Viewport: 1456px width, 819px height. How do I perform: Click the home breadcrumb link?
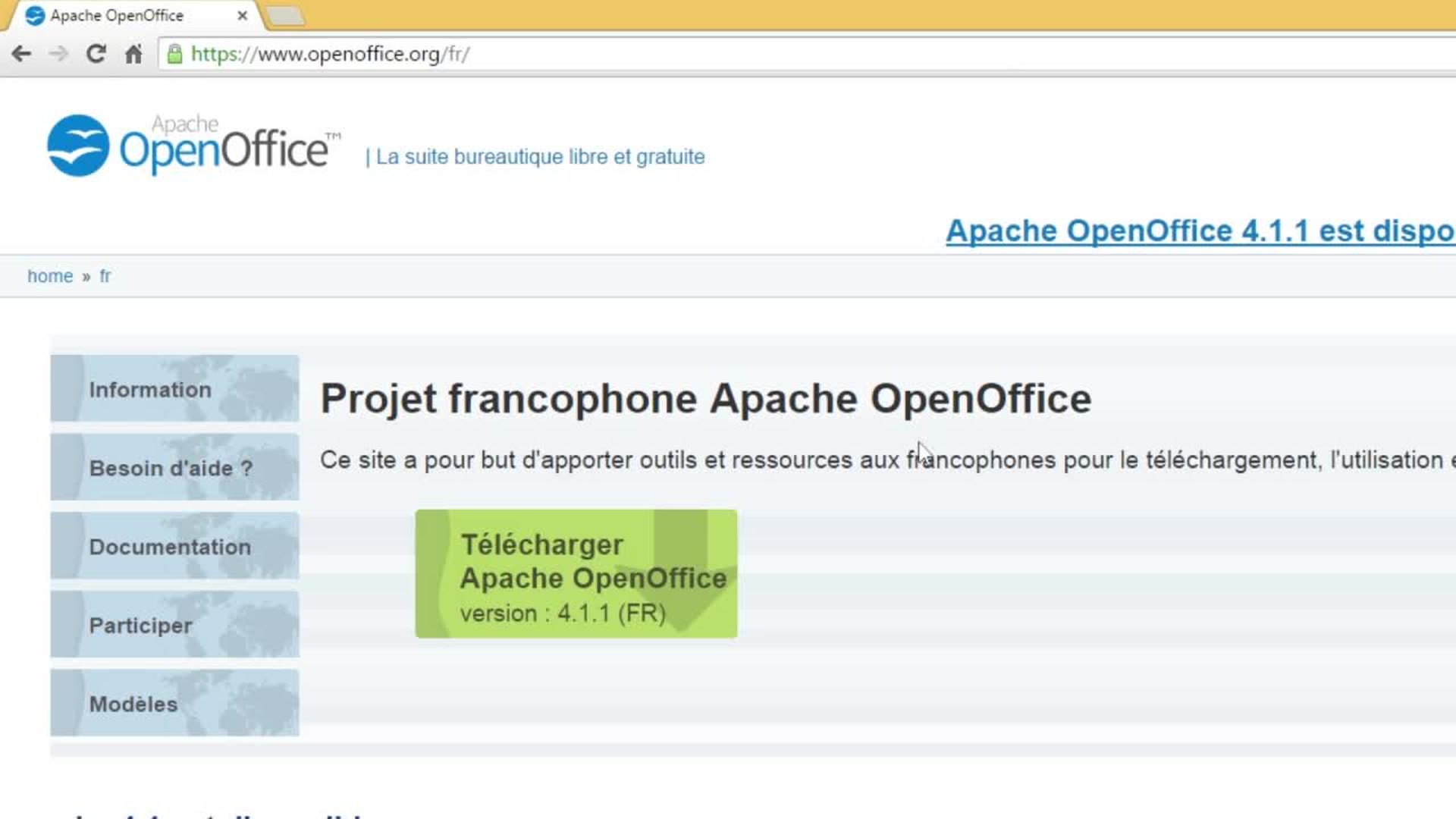pos(50,276)
